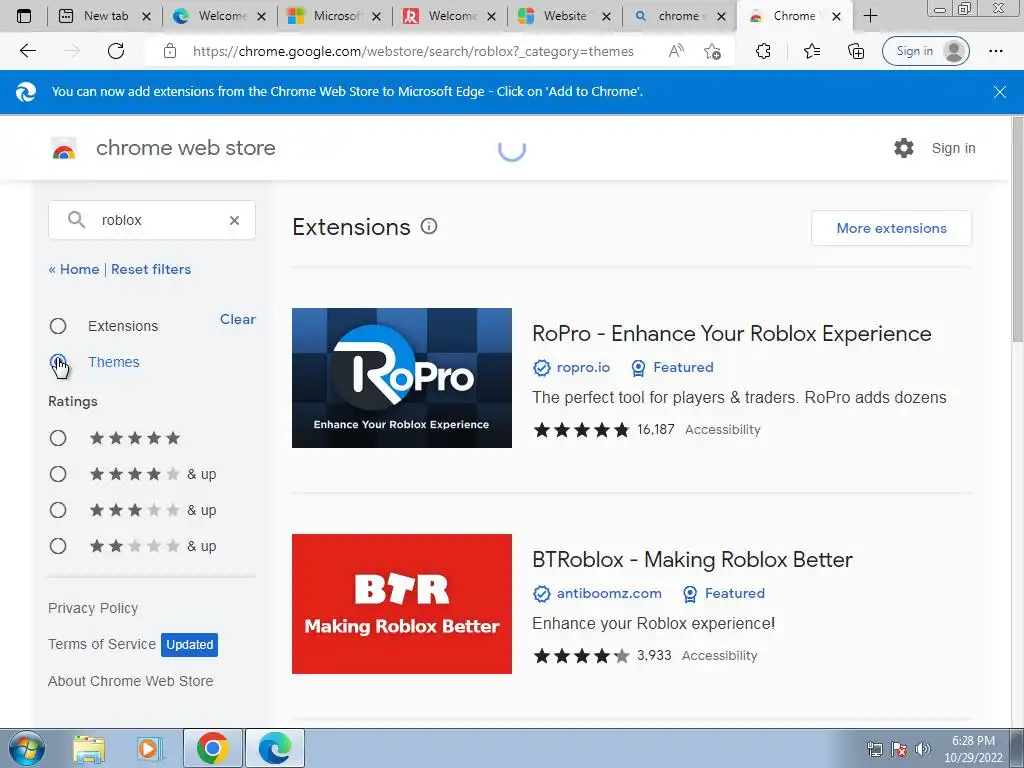The width and height of the screenshot is (1024, 768).
Task: Open the RoPro extension thumbnail
Action: (x=402, y=378)
